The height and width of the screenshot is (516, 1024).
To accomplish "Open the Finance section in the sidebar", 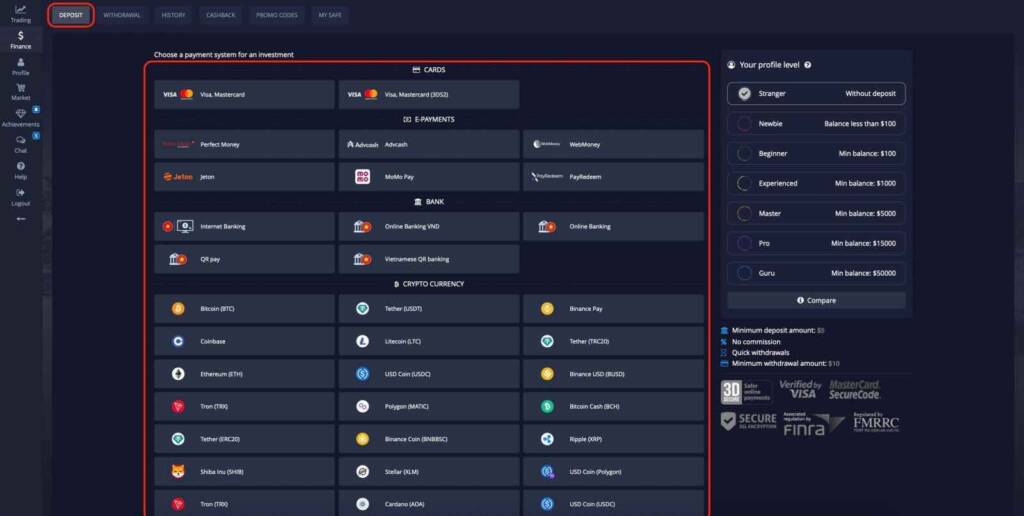I will point(20,40).
